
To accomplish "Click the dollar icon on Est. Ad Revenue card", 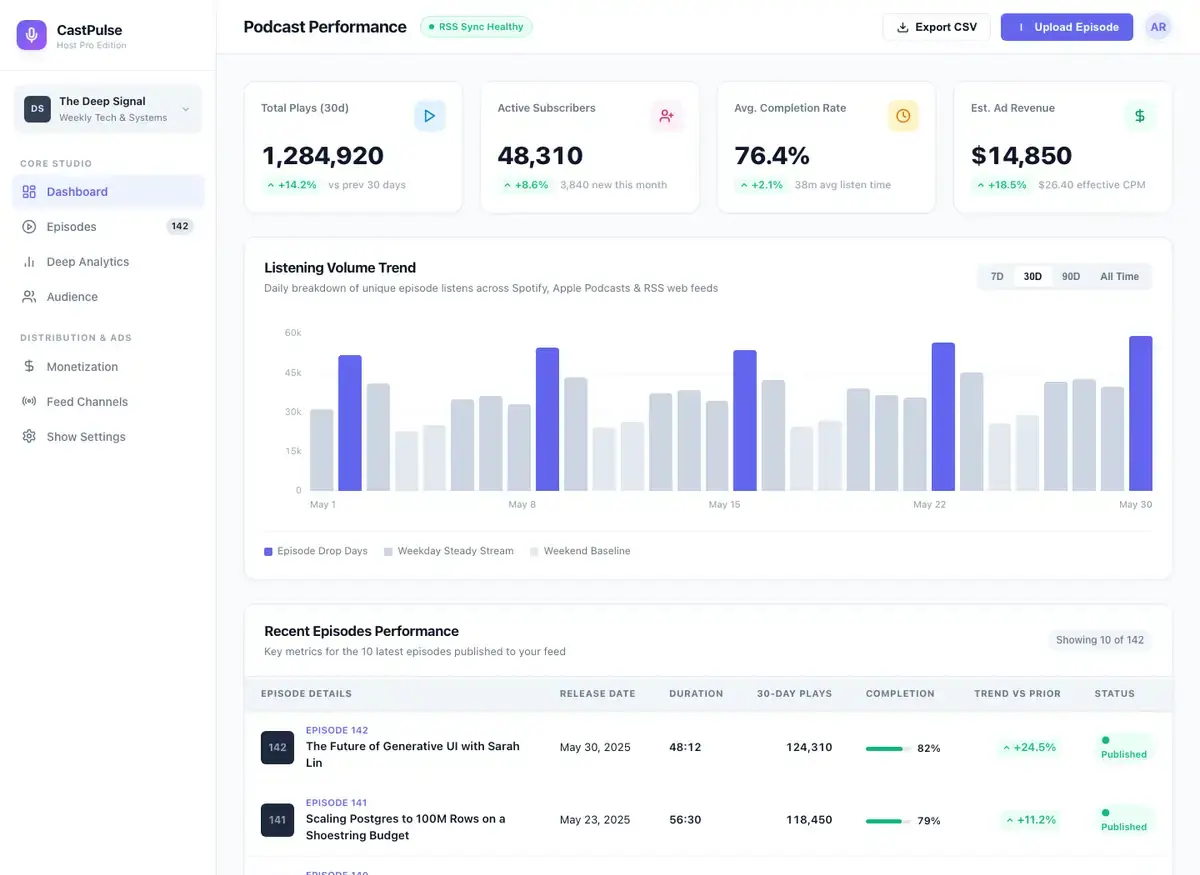I will (1139, 116).
